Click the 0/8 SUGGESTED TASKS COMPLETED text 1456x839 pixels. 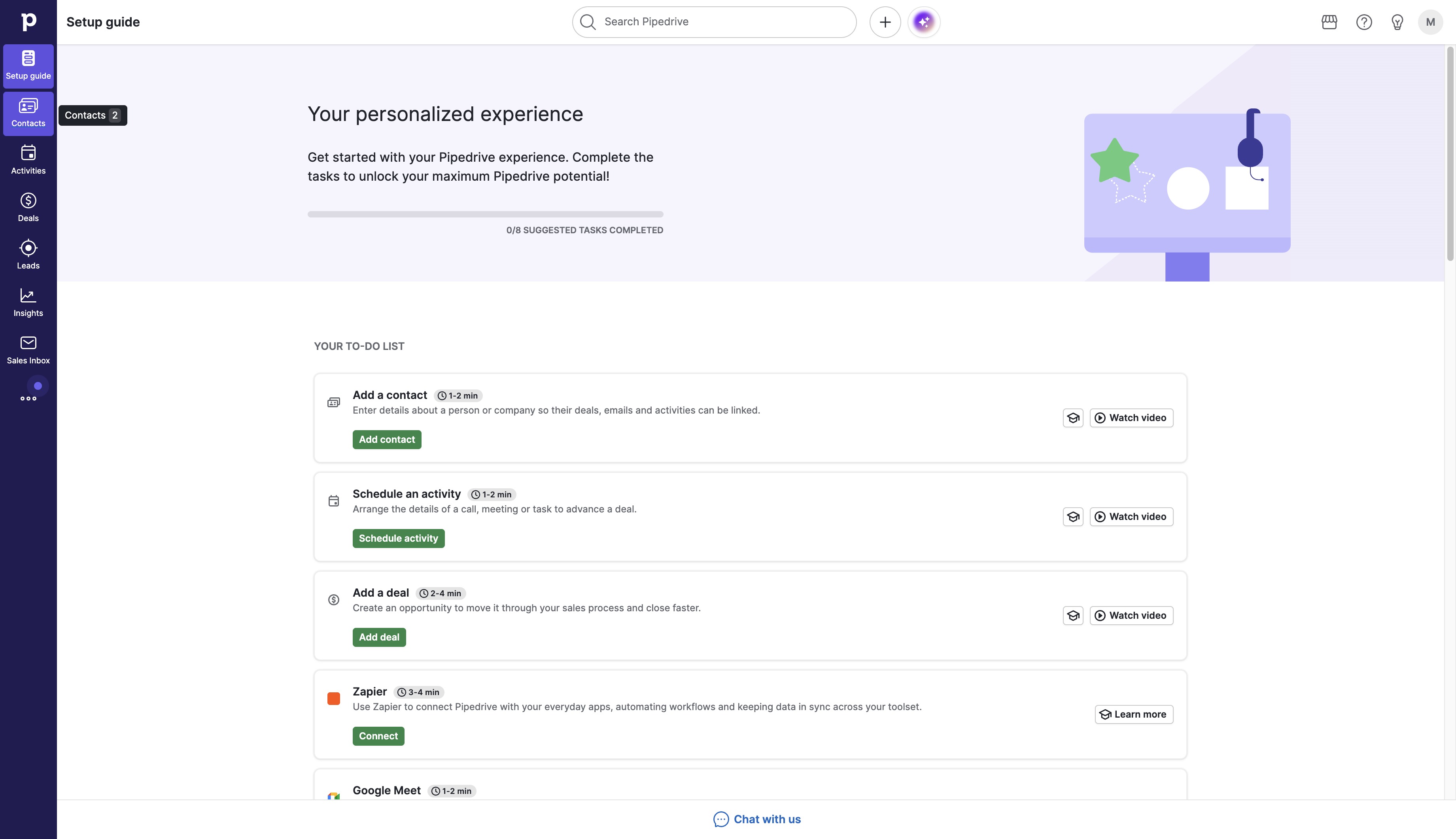[584, 230]
